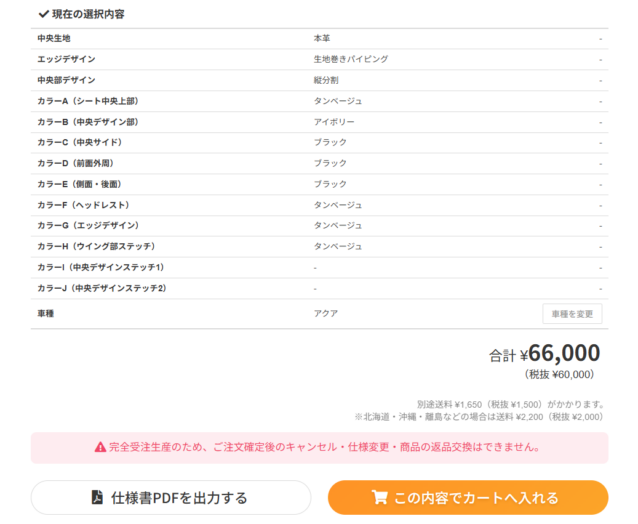Click the アイボリー value for カラーB
The height and width of the screenshot is (524, 638).
334,122
